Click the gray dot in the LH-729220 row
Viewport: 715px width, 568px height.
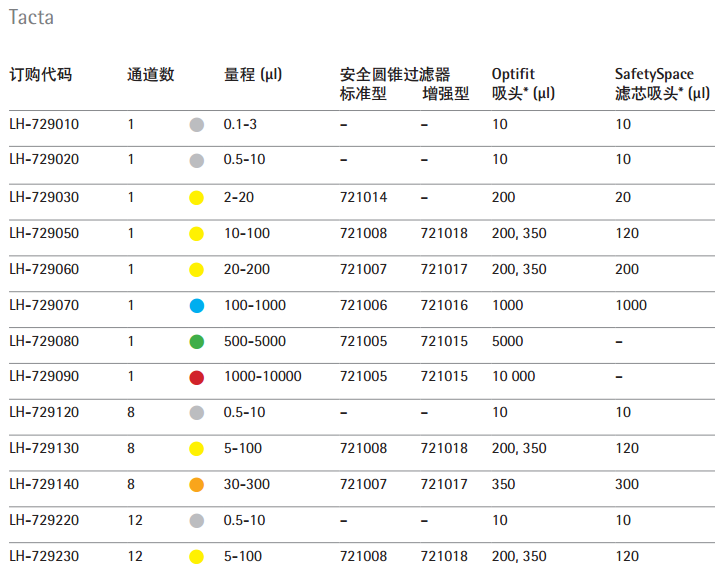(197, 521)
